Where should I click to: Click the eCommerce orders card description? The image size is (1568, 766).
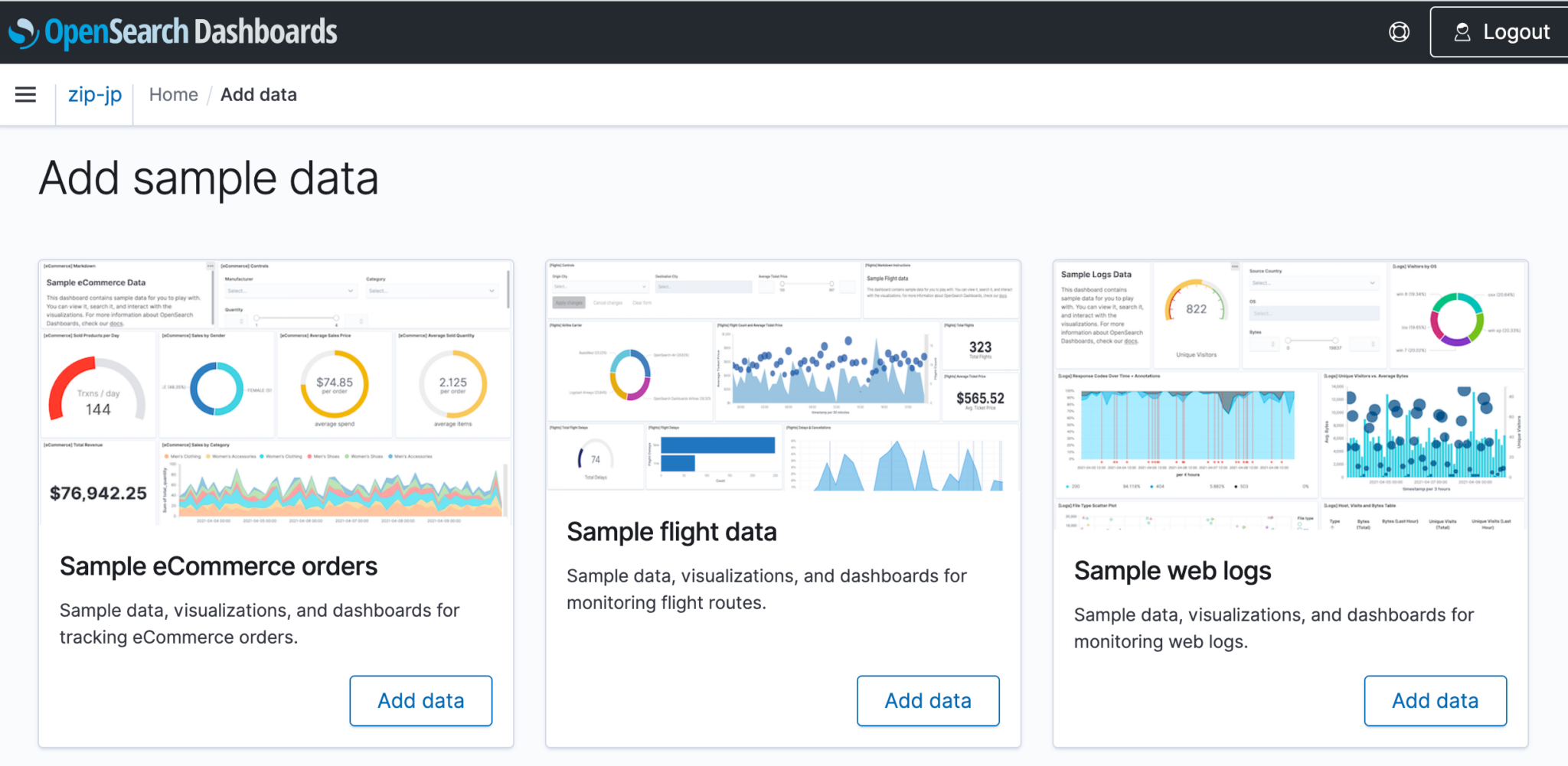click(x=260, y=624)
